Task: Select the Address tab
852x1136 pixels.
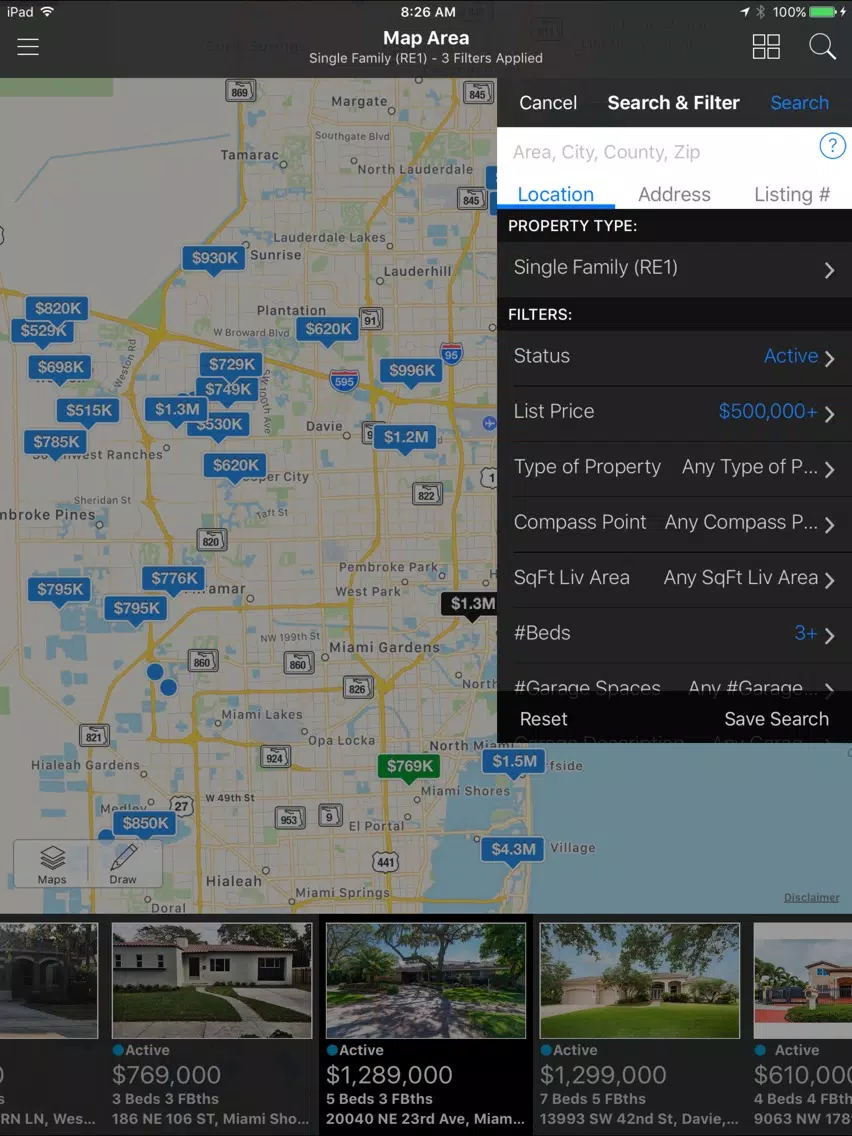Action: (x=674, y=194)
